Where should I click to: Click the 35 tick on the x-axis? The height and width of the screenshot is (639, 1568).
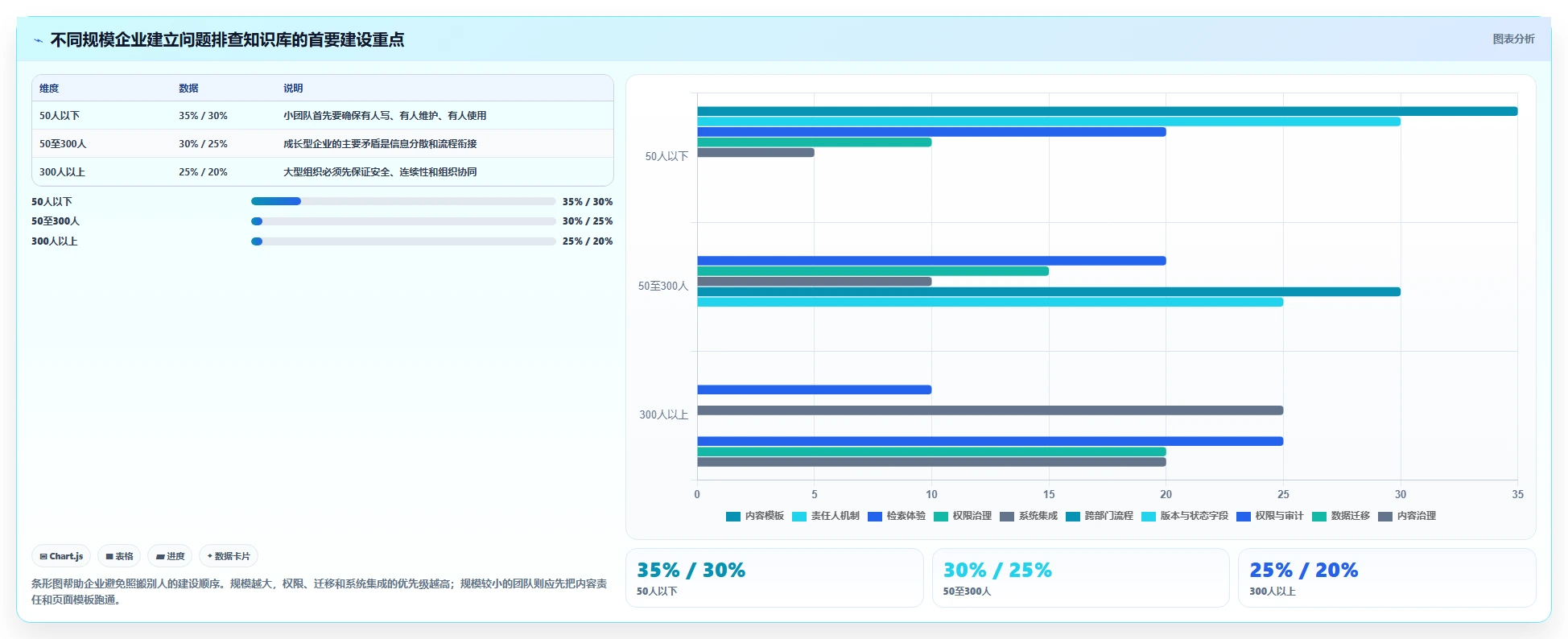click(x=1517, y=494)
